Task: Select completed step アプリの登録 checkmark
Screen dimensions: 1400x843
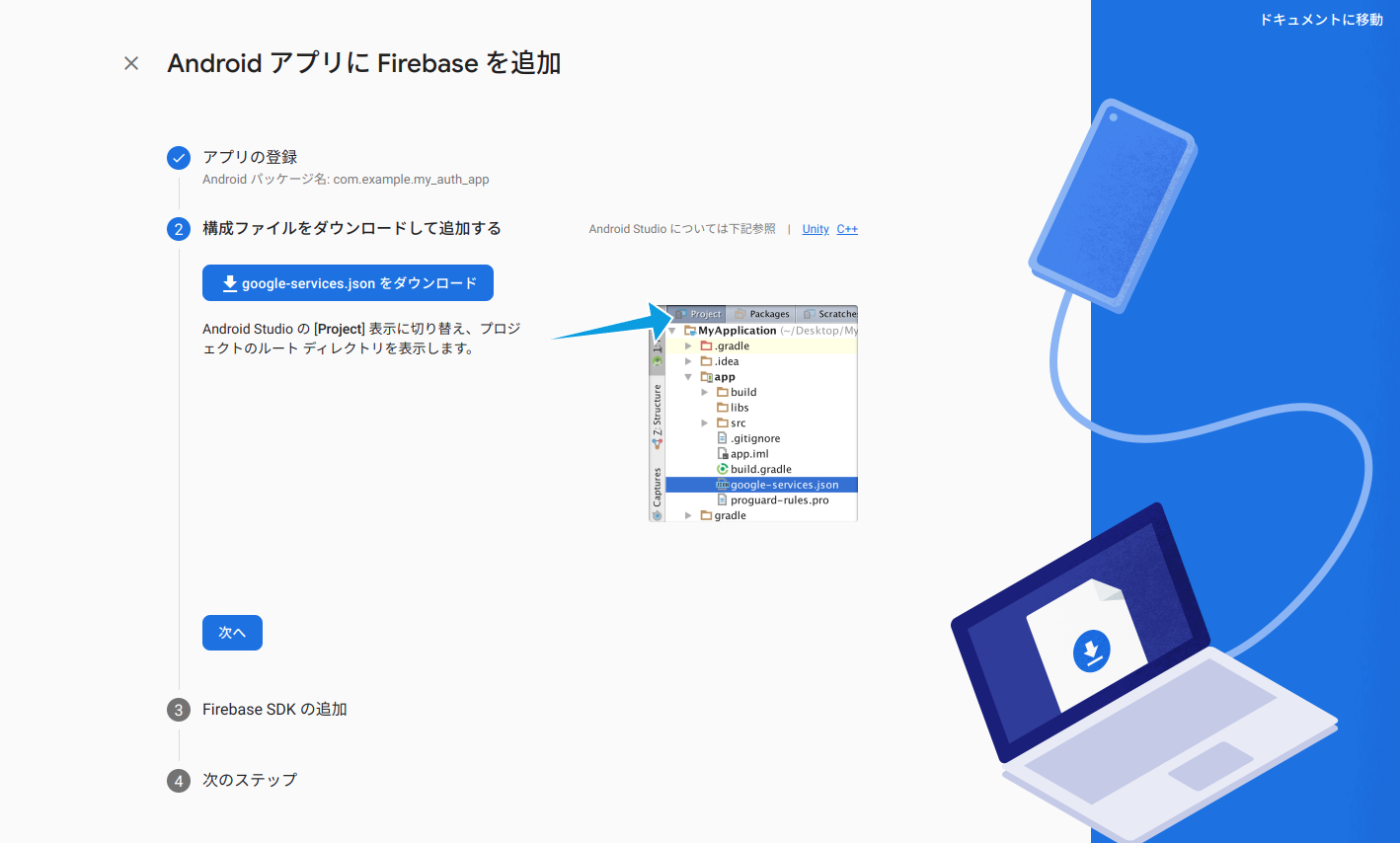Action: tap(179, 158)
